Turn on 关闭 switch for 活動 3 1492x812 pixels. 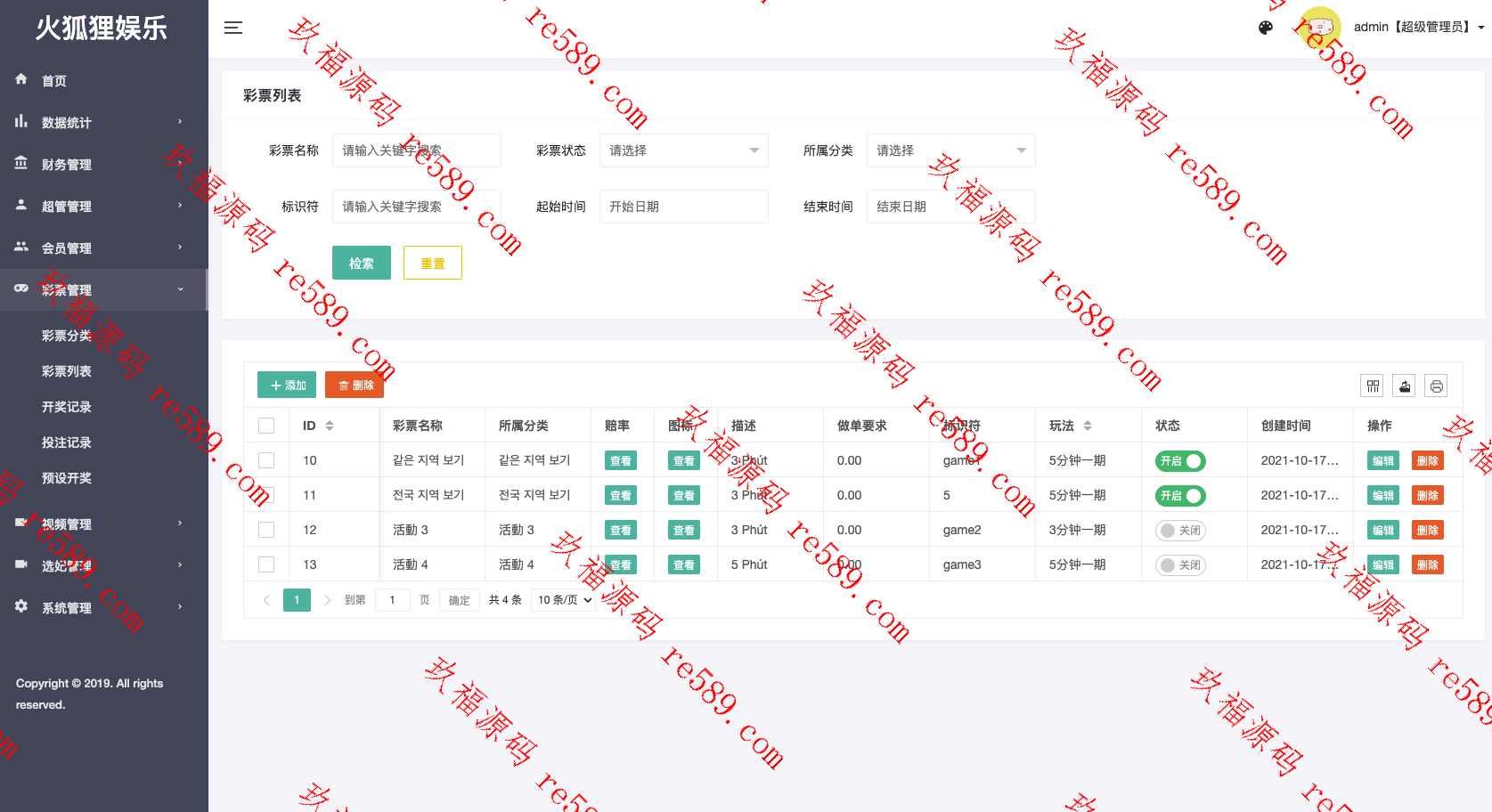(x=1180, y=531)
